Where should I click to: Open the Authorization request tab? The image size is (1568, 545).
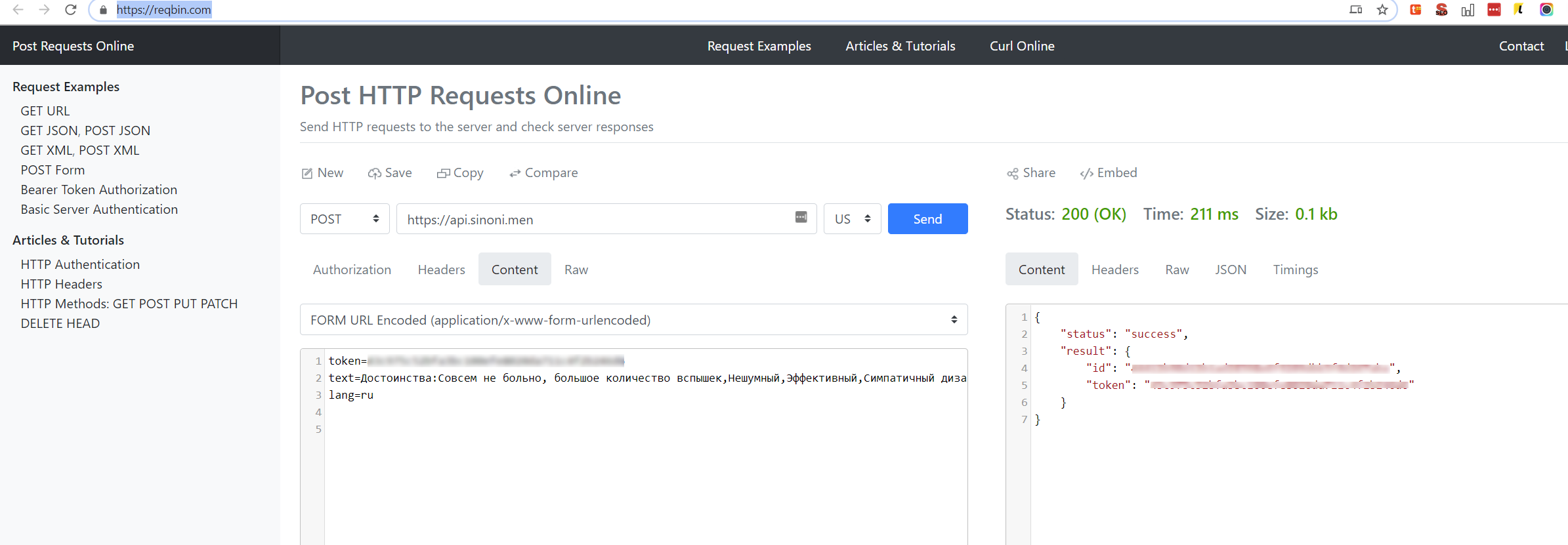(x=352, y=270)
